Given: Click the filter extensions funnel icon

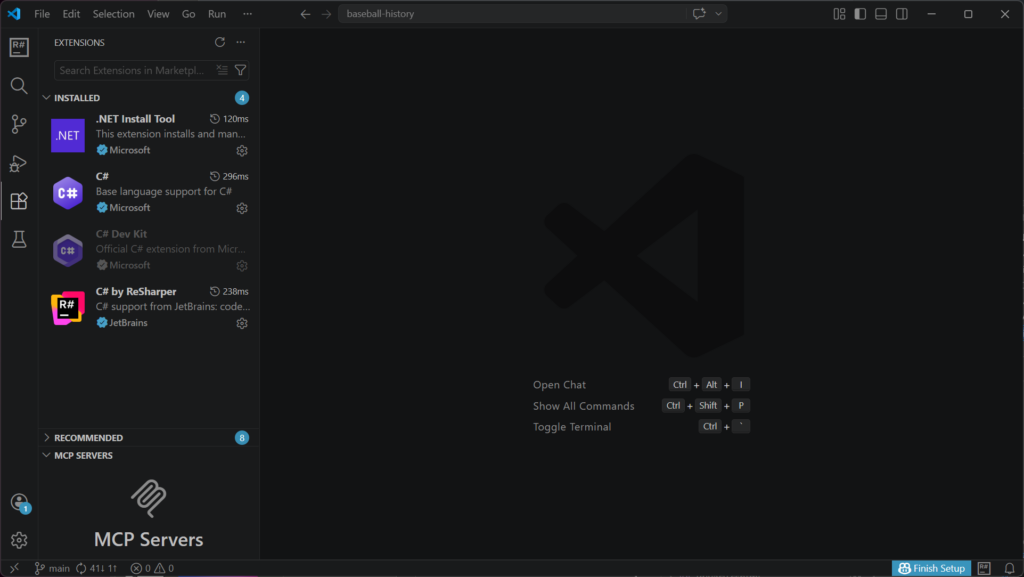Looking at the screenshot, I should click(240, 71).
